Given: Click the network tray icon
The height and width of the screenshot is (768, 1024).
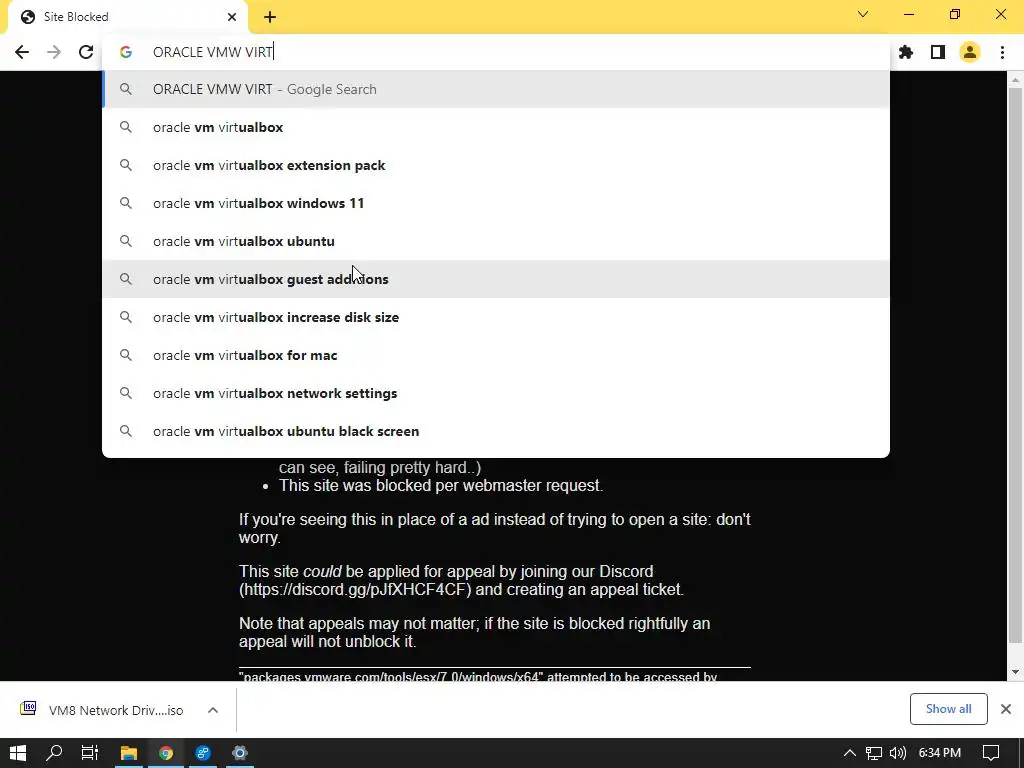Looking at the screenshot, I should click(x=874, y=753).
